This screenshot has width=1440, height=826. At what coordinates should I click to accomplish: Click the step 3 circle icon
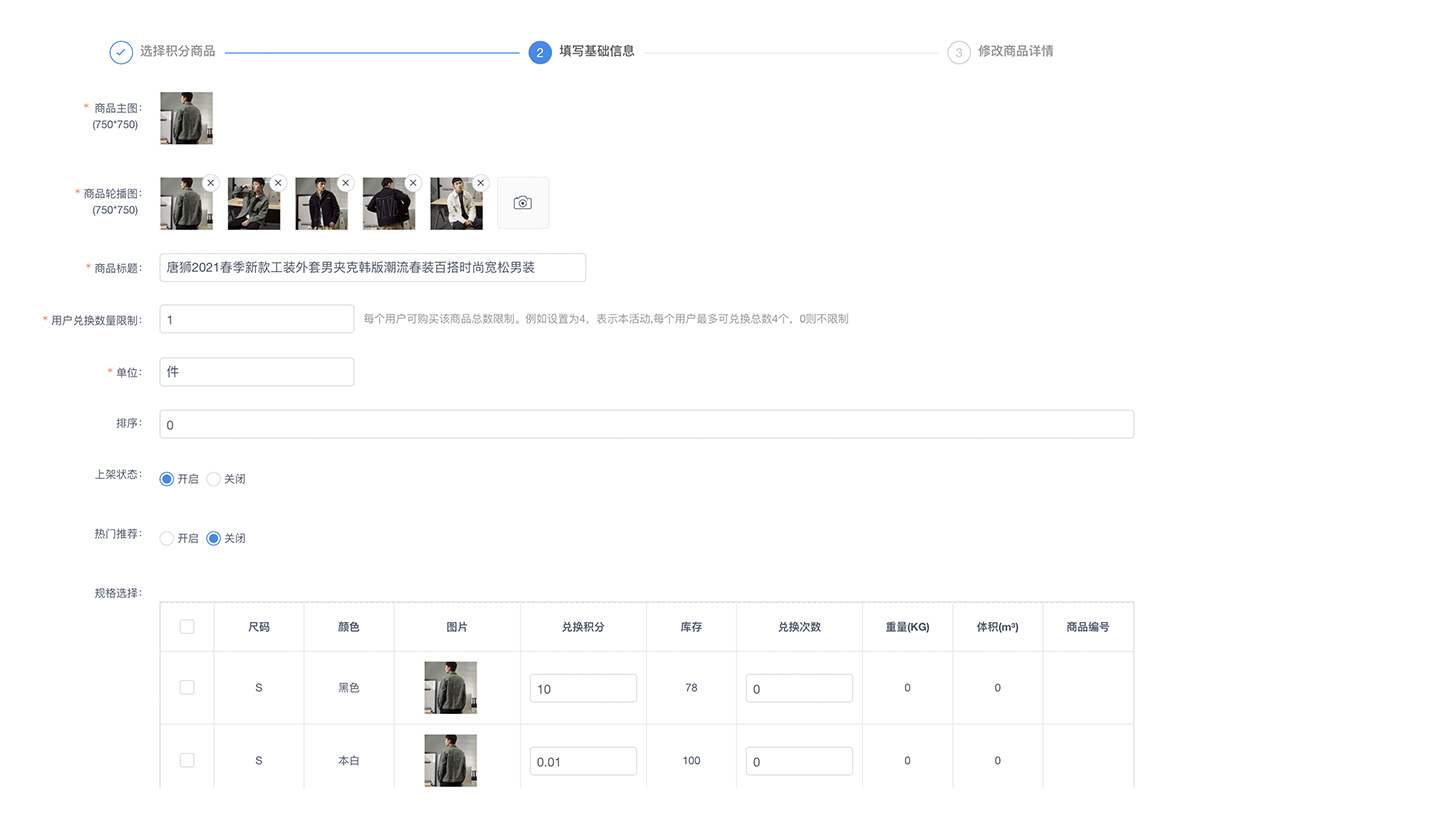[958, 52]
